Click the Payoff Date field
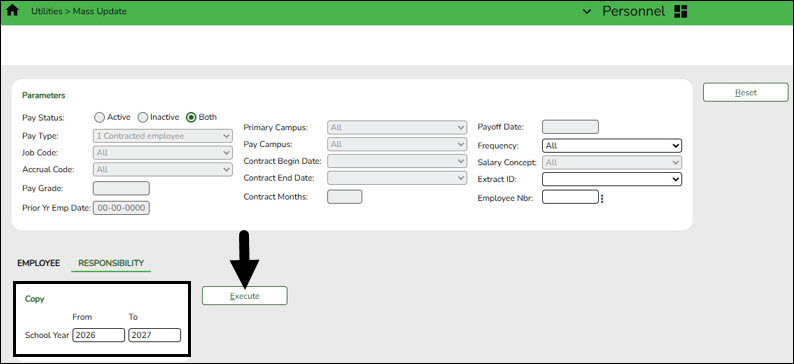Viewport: 794px width, 364px height. (x=570, y=127)
